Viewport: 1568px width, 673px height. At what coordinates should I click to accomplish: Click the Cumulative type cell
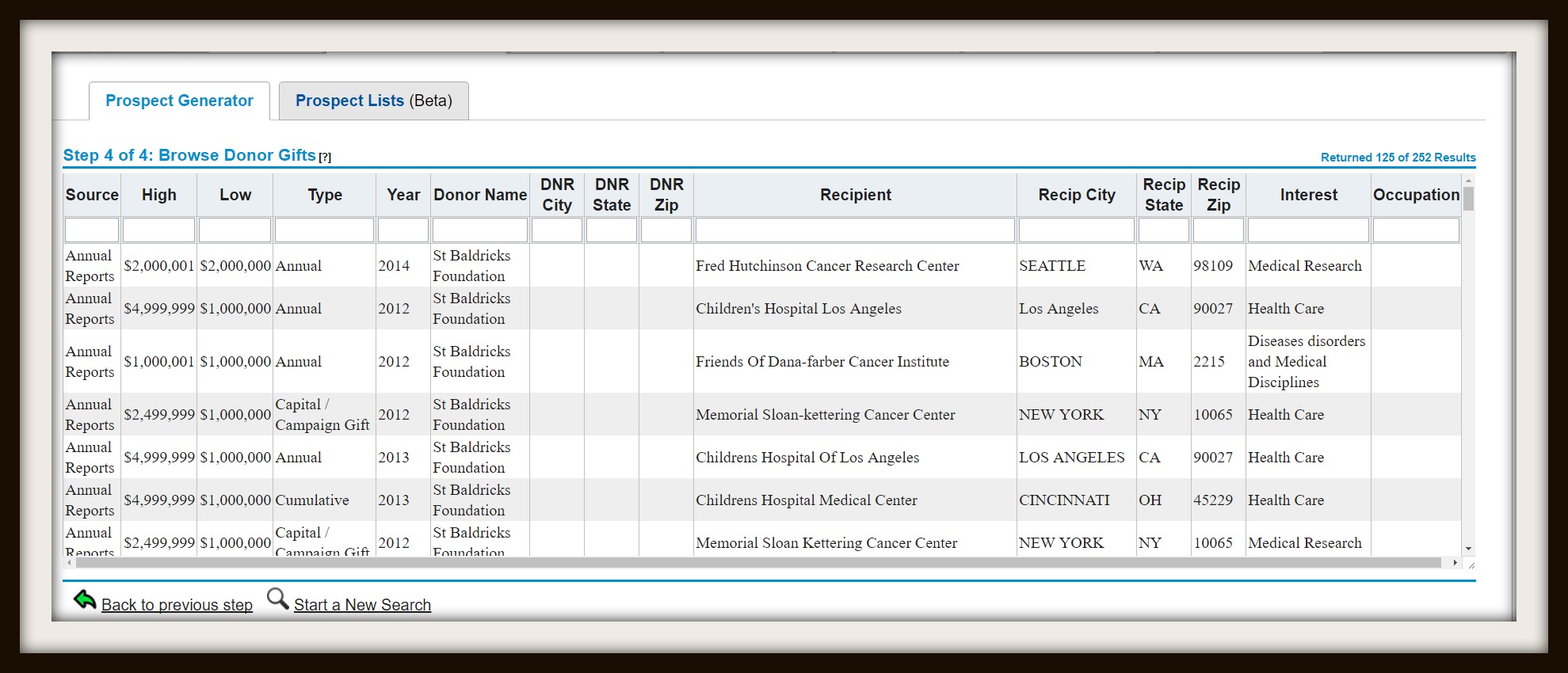[325, 500]
